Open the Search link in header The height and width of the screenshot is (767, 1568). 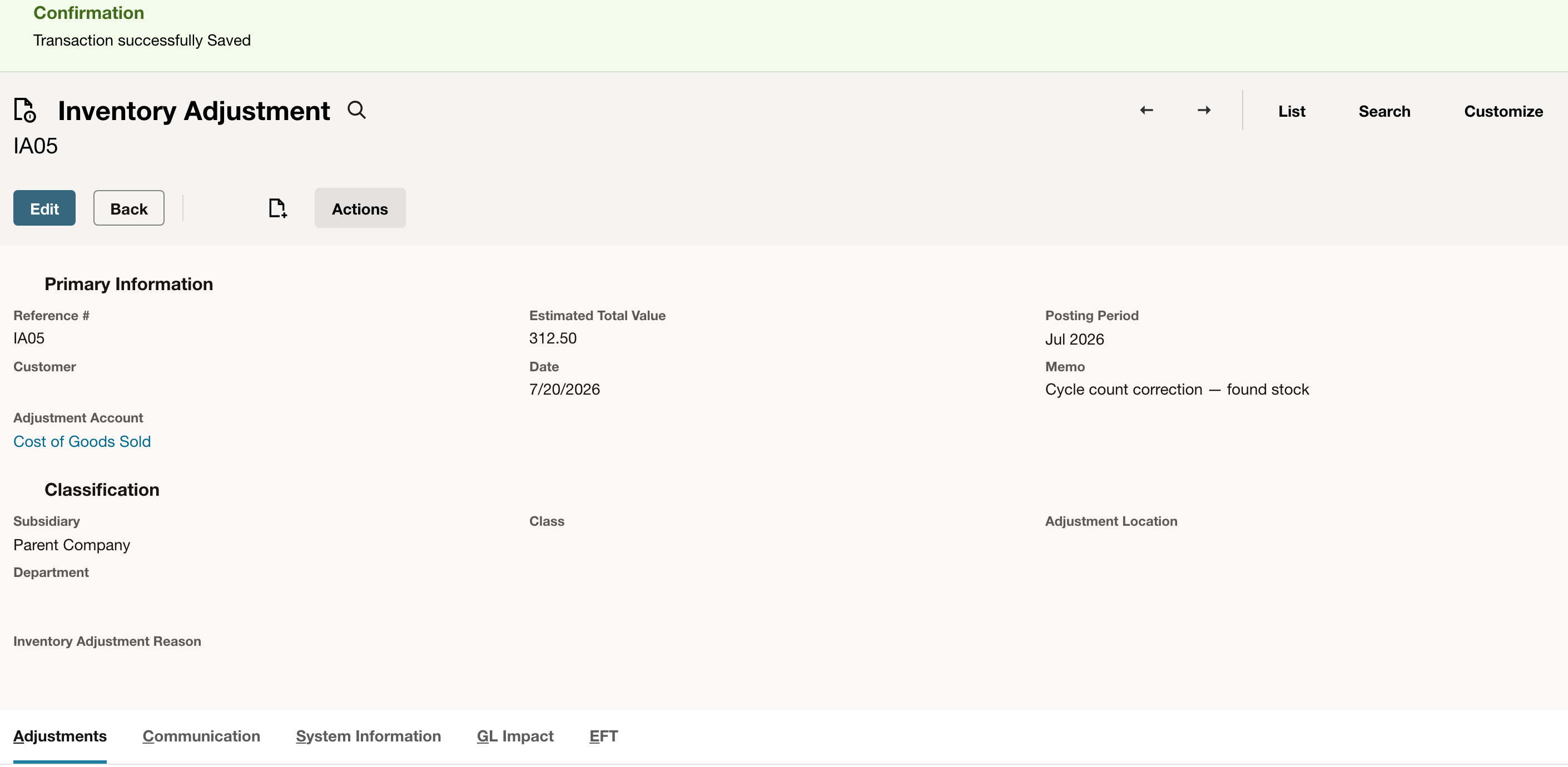[1383, 111]
